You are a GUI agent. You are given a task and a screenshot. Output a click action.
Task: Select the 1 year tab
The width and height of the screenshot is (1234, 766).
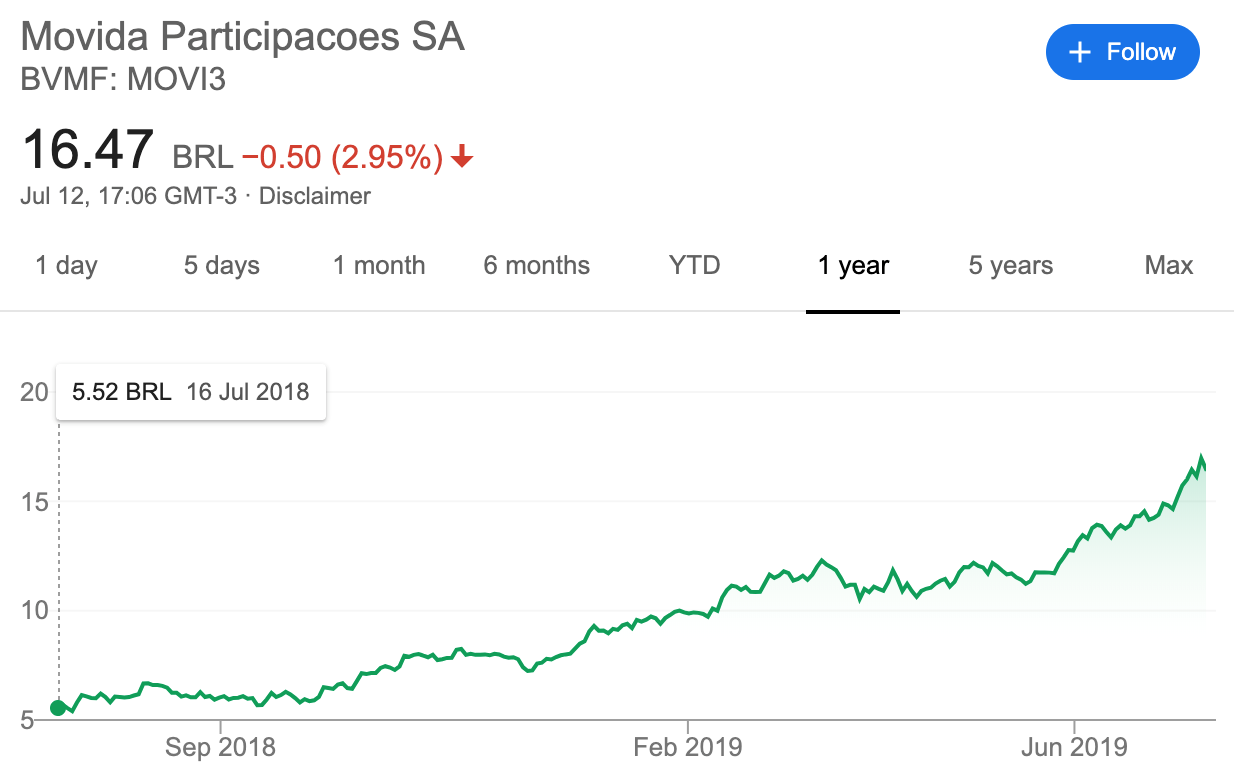pyautogui.click(x=853, y=265)
